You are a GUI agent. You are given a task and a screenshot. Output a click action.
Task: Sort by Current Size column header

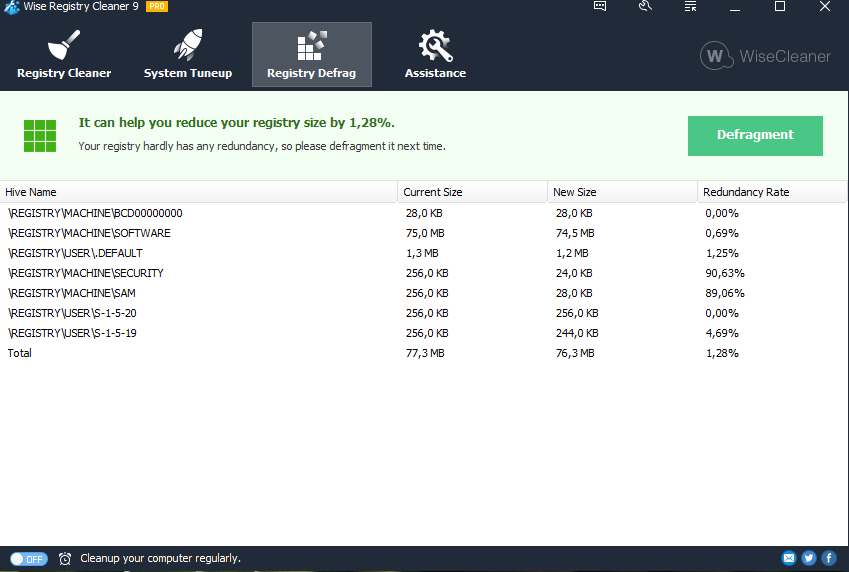[473, 192]
